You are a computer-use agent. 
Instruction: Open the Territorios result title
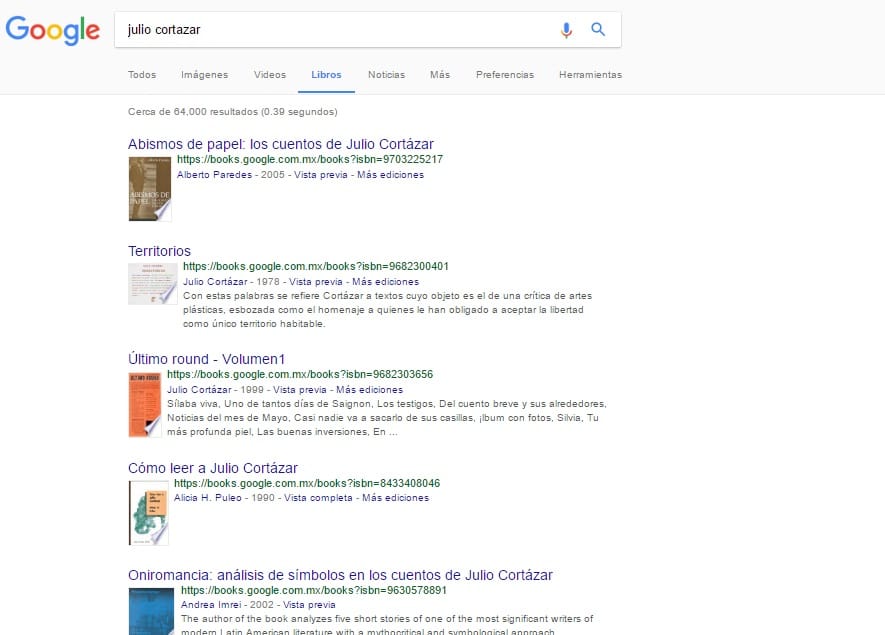159,251
